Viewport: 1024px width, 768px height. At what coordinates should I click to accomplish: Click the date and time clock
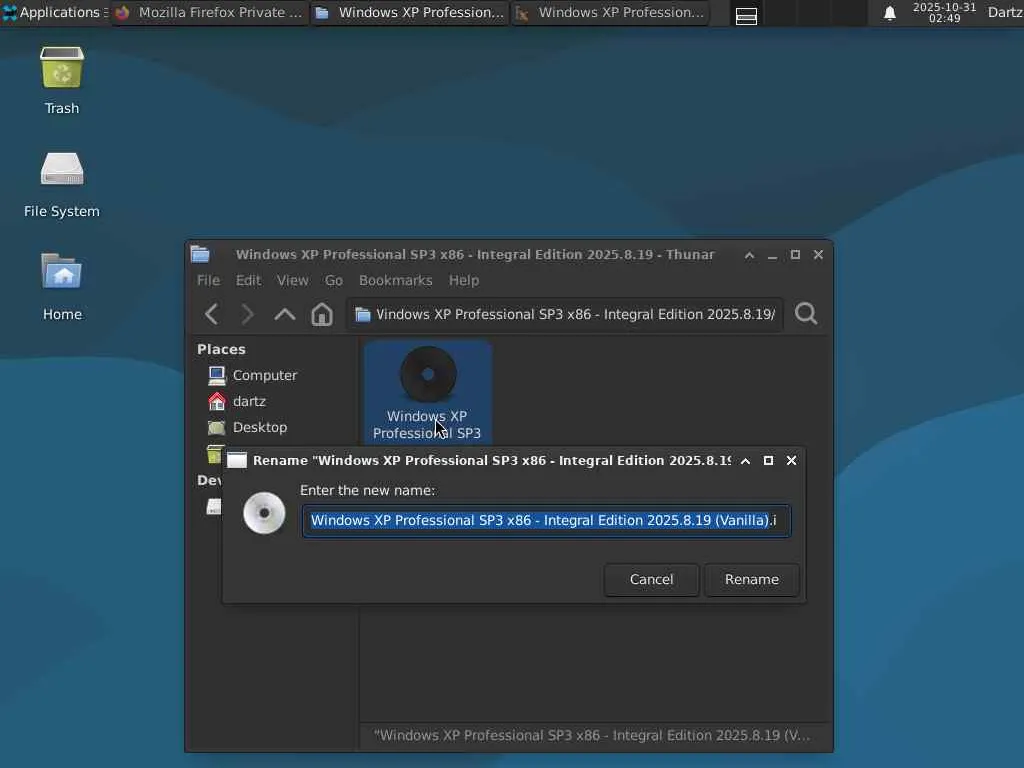pos(944,12)
